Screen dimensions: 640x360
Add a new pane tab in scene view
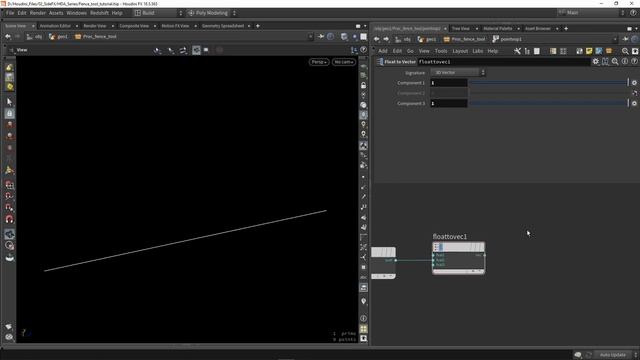point(258,26)
